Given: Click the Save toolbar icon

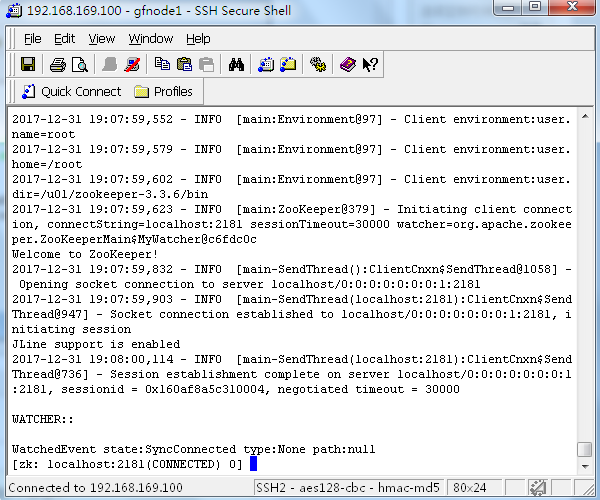Looking at the screenshot, I should coord(28,64).
